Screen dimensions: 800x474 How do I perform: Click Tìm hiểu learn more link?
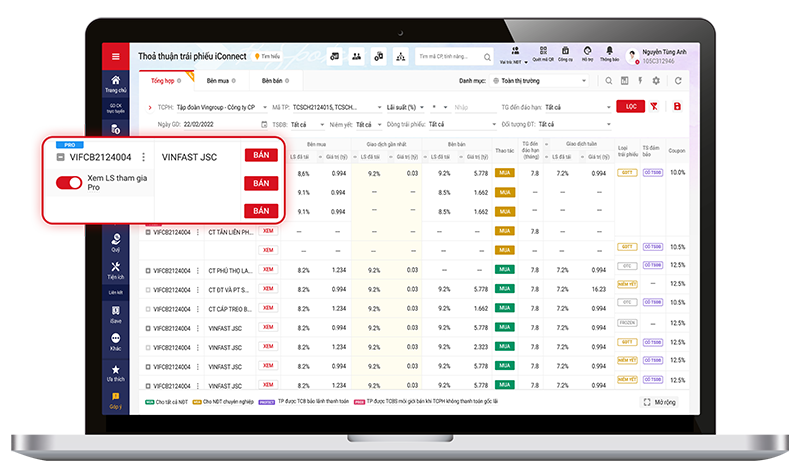click(268, 56)
